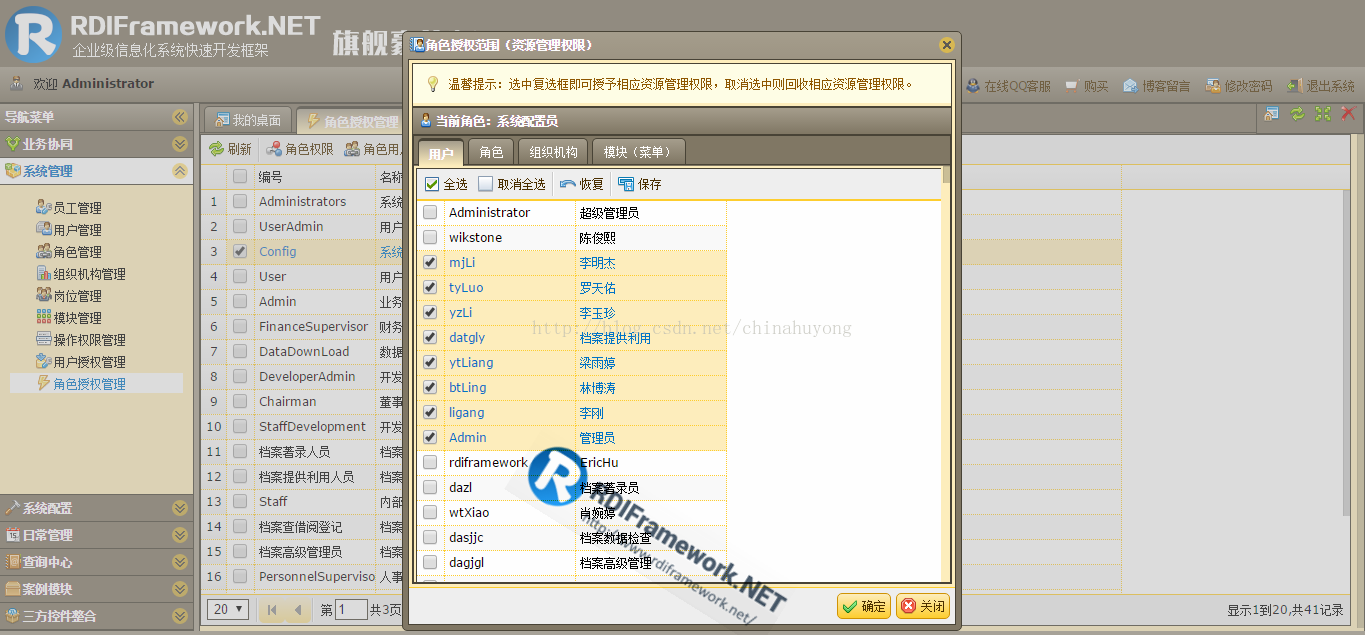1365x635 pixels.
Task: Click the 保存 save icon in dialog toolbar
Action: point(626,184)
